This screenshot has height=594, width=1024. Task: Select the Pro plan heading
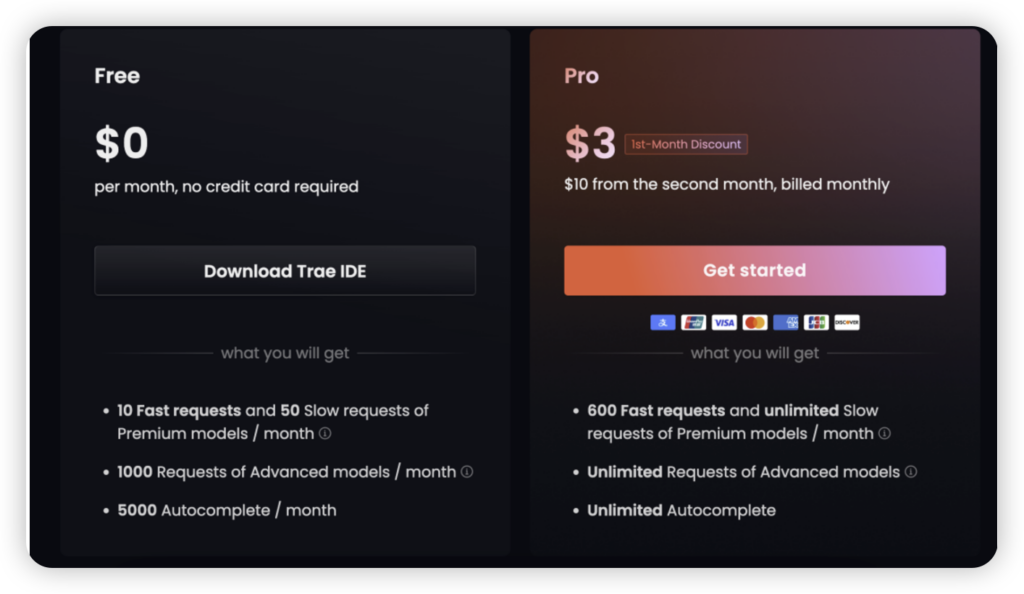point(581,76)
